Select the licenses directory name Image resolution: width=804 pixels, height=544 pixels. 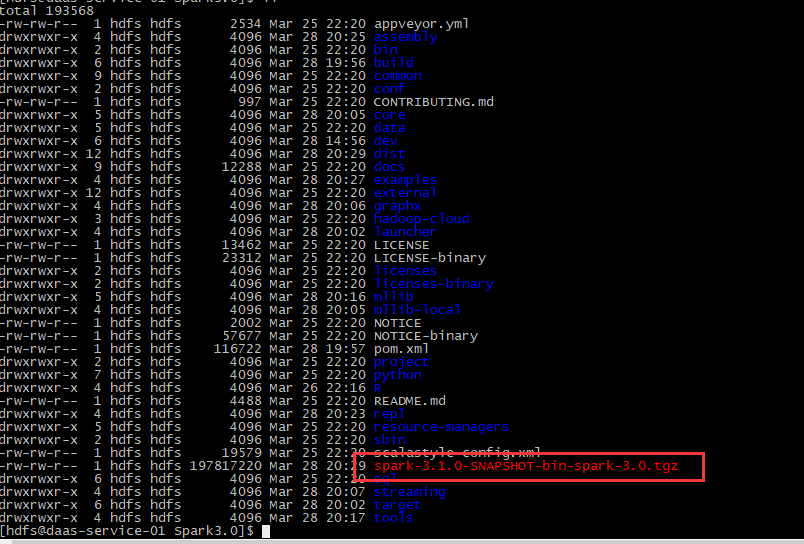pyautogui.click(x=406, y=271)
